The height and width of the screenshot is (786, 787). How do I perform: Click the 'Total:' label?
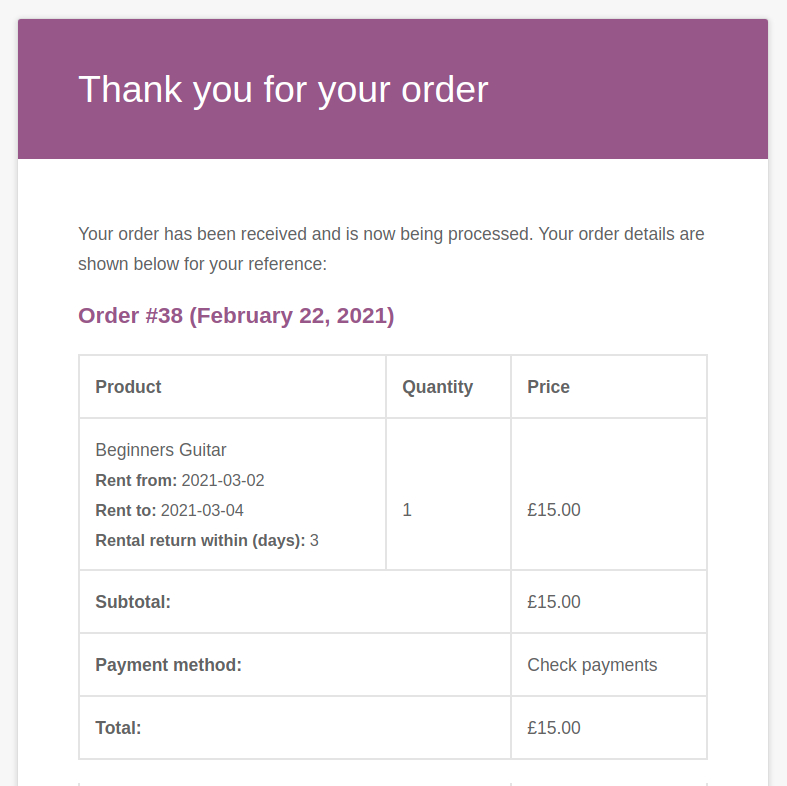pos(118,728)
